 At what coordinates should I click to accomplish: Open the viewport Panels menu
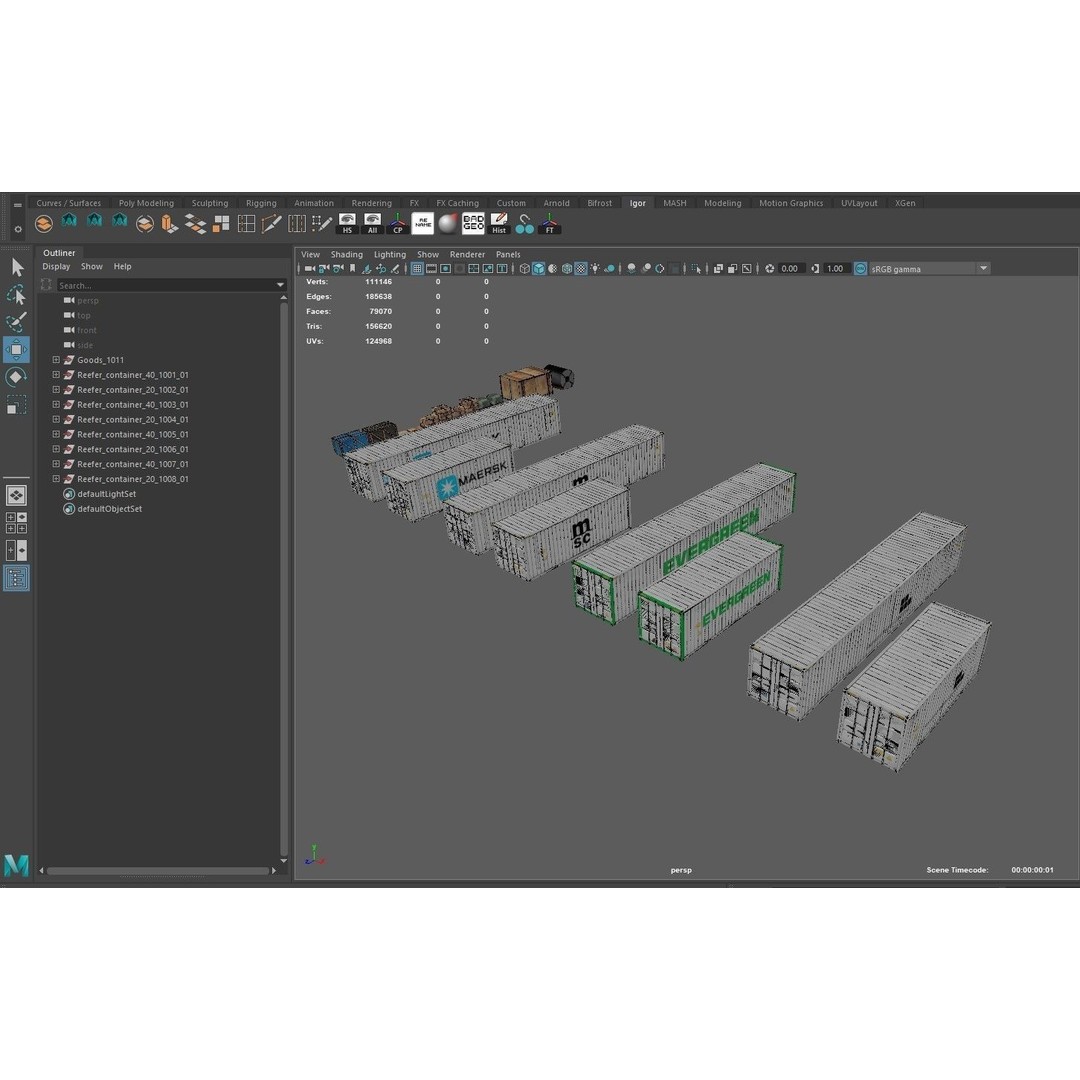[508, 254]
